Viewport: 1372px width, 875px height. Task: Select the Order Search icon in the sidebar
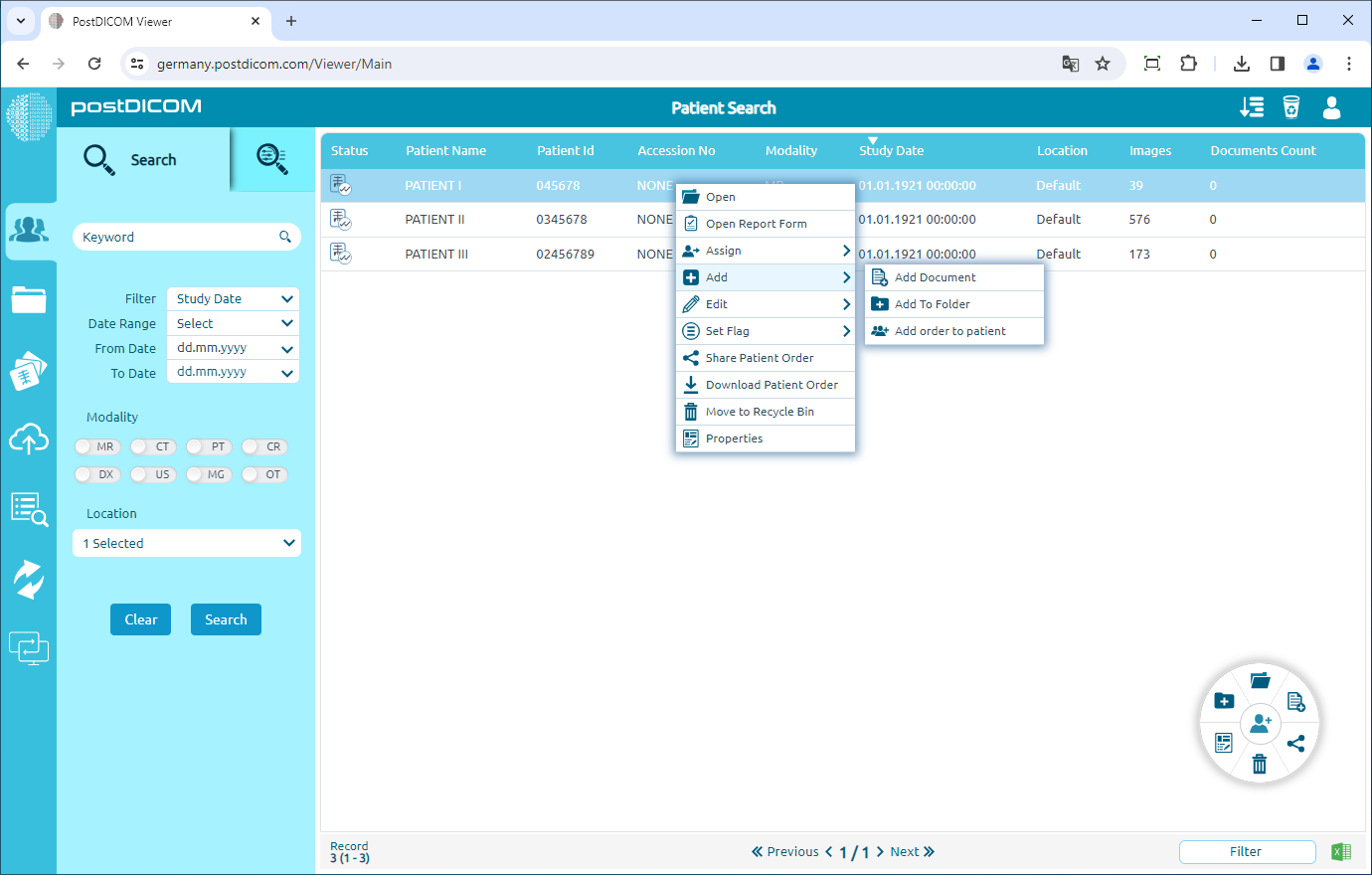[30, 509]
